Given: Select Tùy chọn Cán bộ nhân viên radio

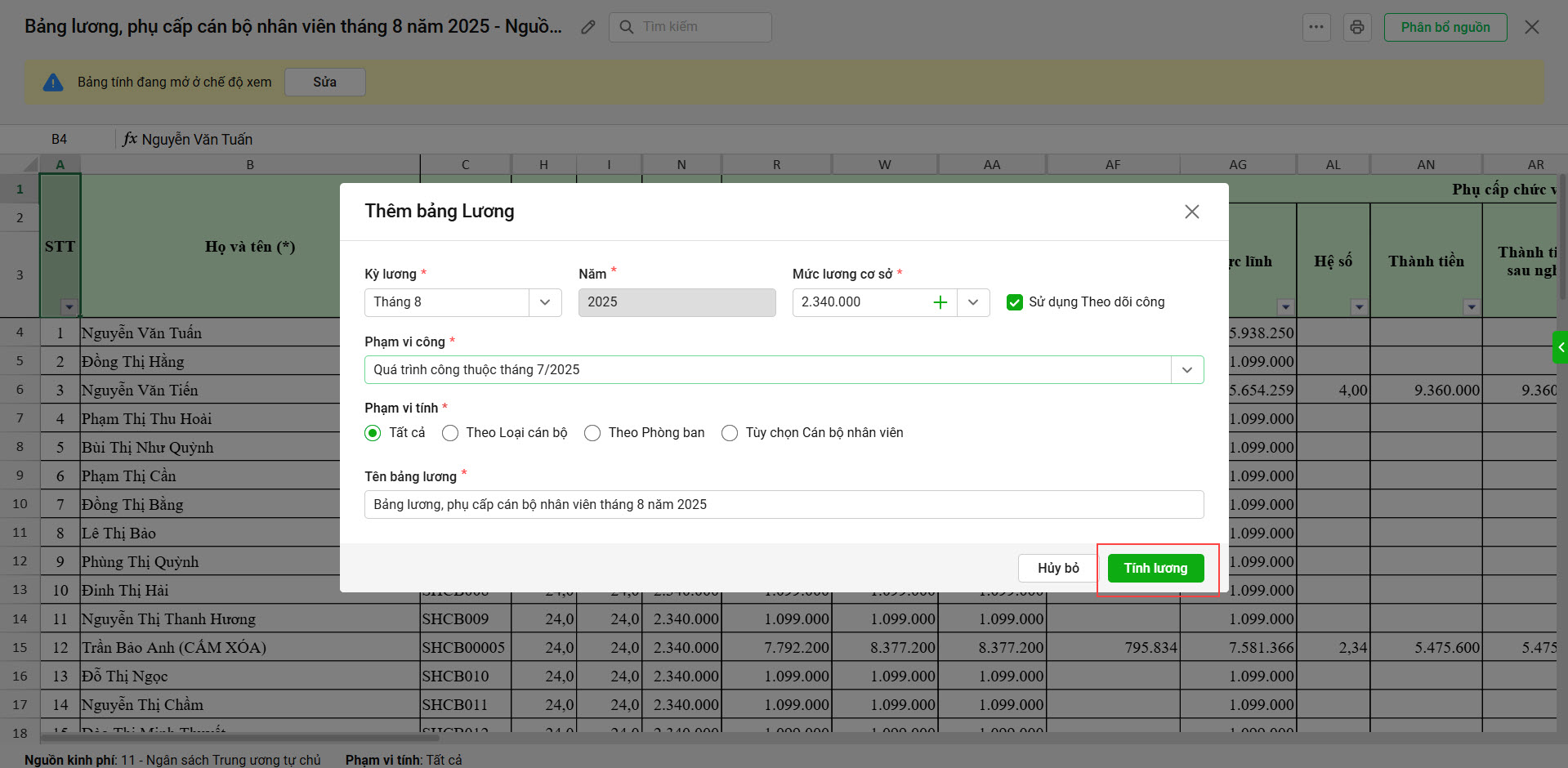Looking at the screenshot, I should (x=730, y=433).
